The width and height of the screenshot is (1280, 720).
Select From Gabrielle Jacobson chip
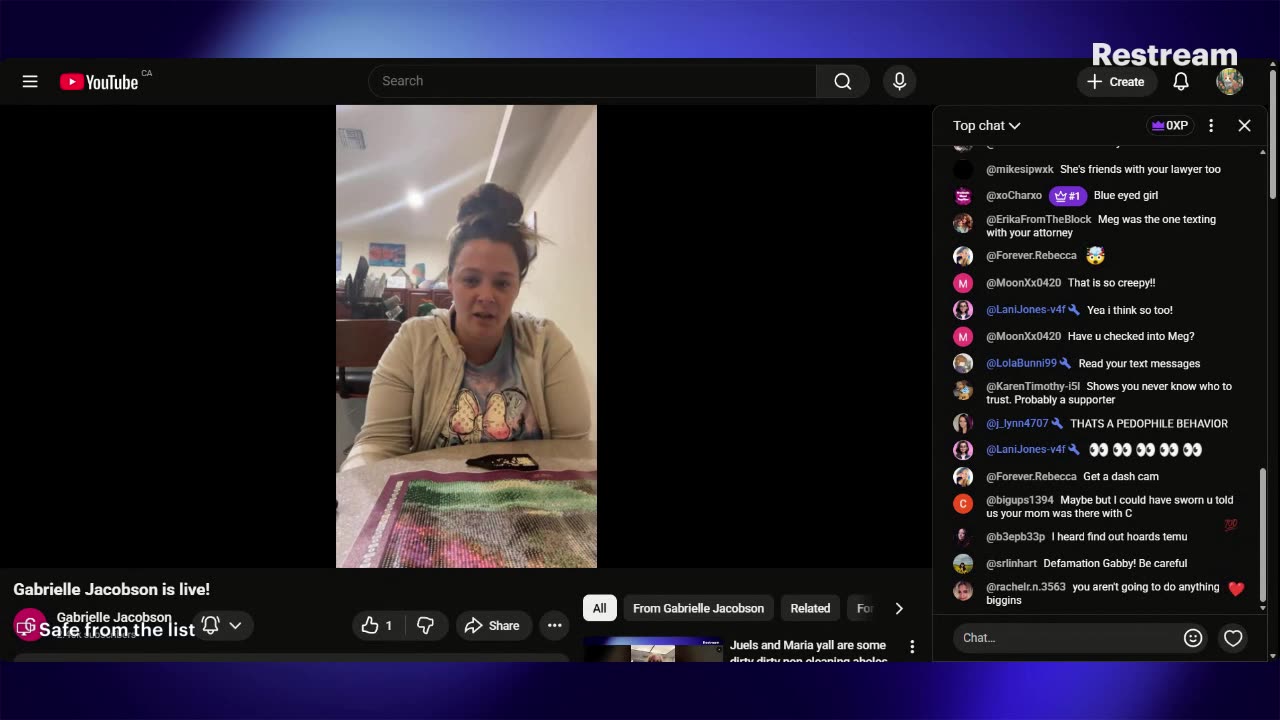[698, 608]
